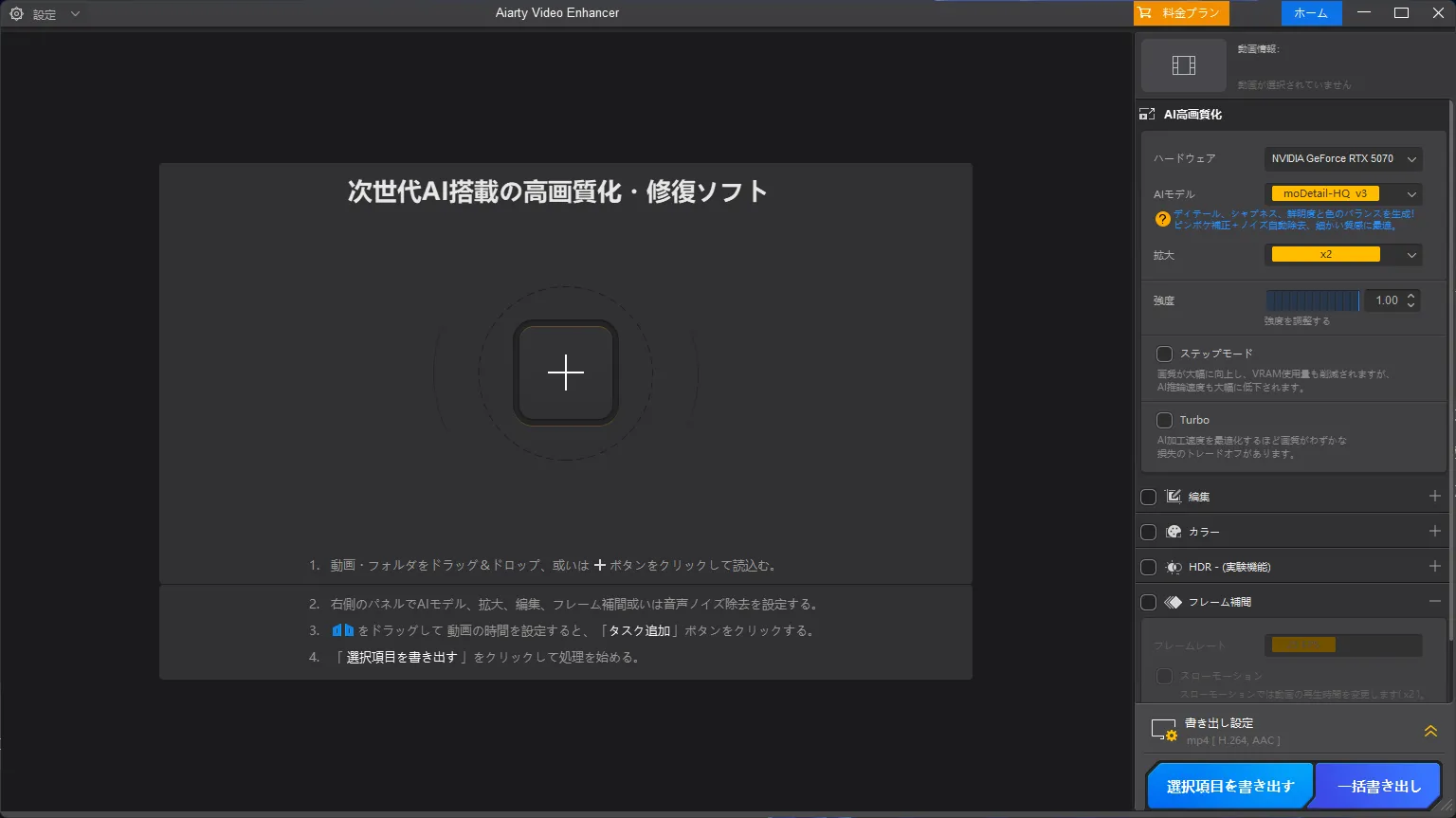Screen dimensions: 1456x818
Task: Click the 一括書き出し batch export button
Action: (x=1376, y=785)
